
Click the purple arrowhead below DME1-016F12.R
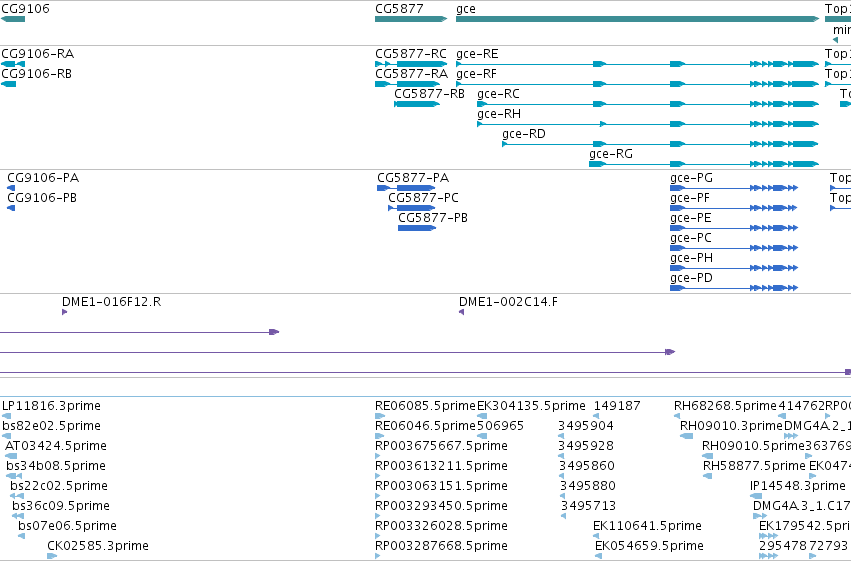tap(65, 312)
